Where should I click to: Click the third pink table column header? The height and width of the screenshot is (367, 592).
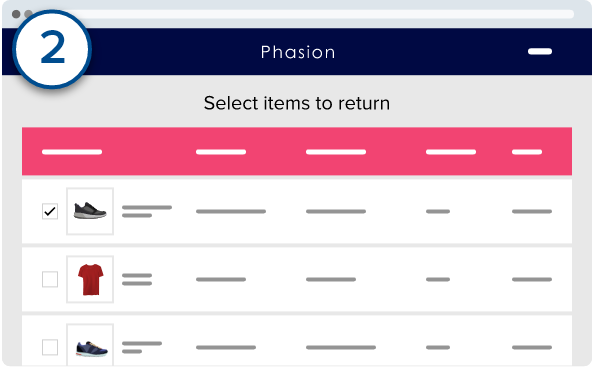pyautogui.click(x=336, y=152)
